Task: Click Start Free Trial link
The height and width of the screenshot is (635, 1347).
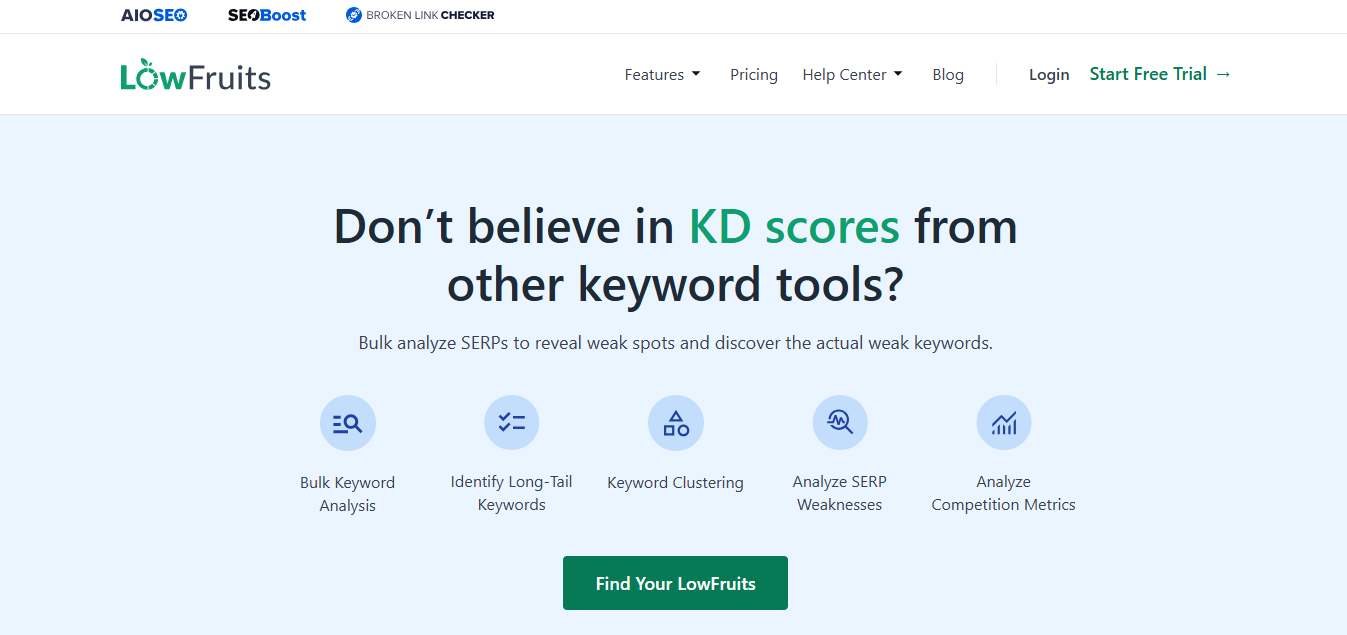Action: tap(1160, 74)
